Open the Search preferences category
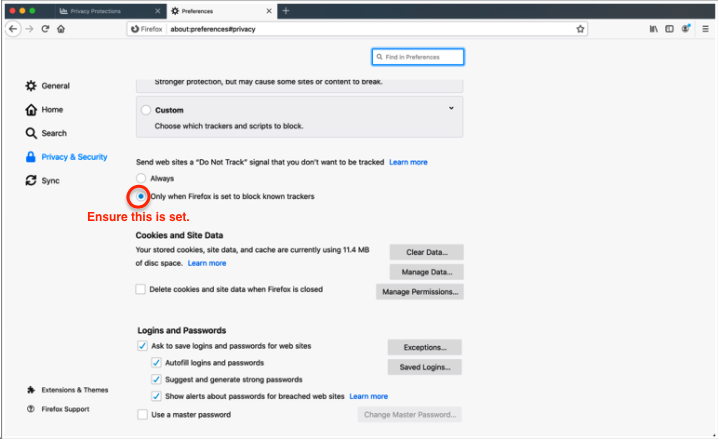The height and width of the screenshot is (439, 718). 46,133
